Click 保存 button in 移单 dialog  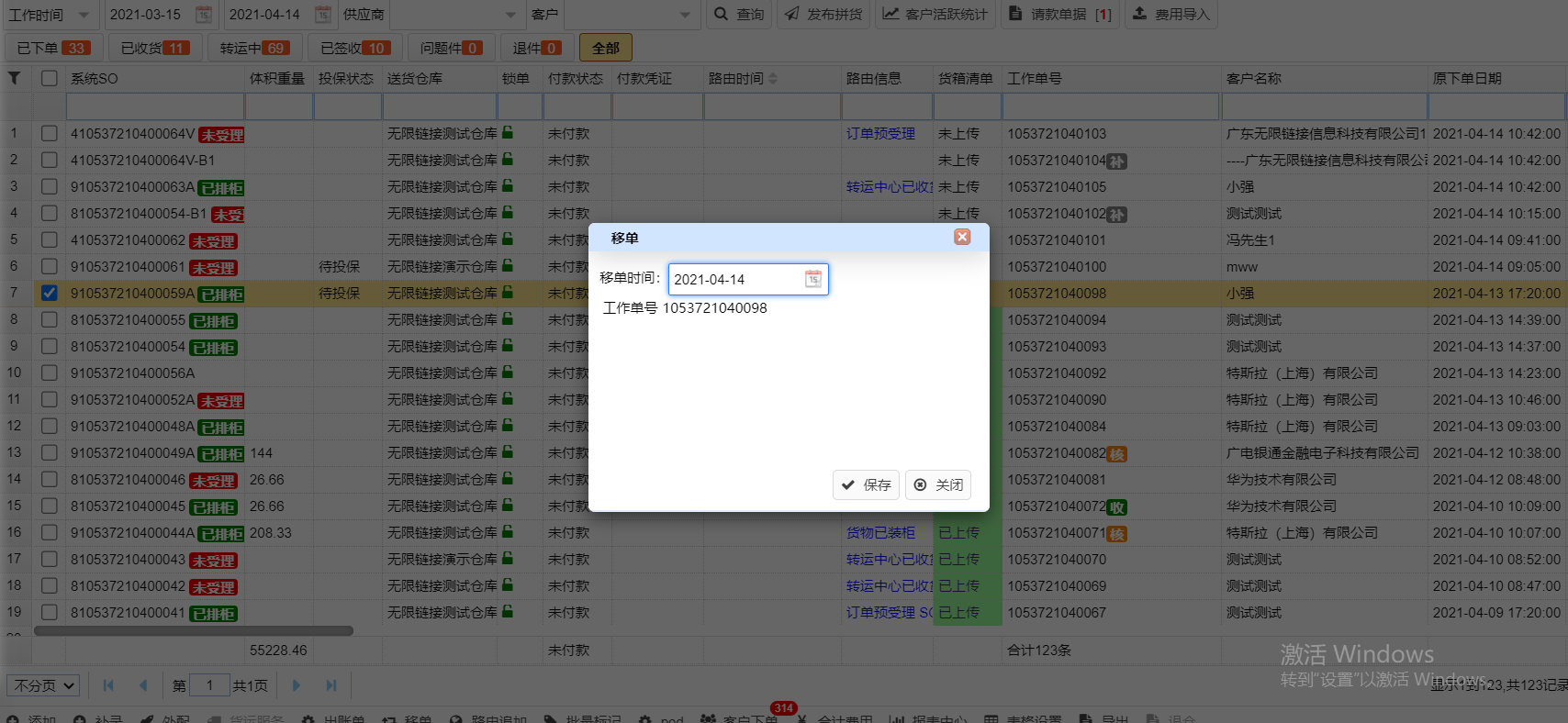coord(866,484)
